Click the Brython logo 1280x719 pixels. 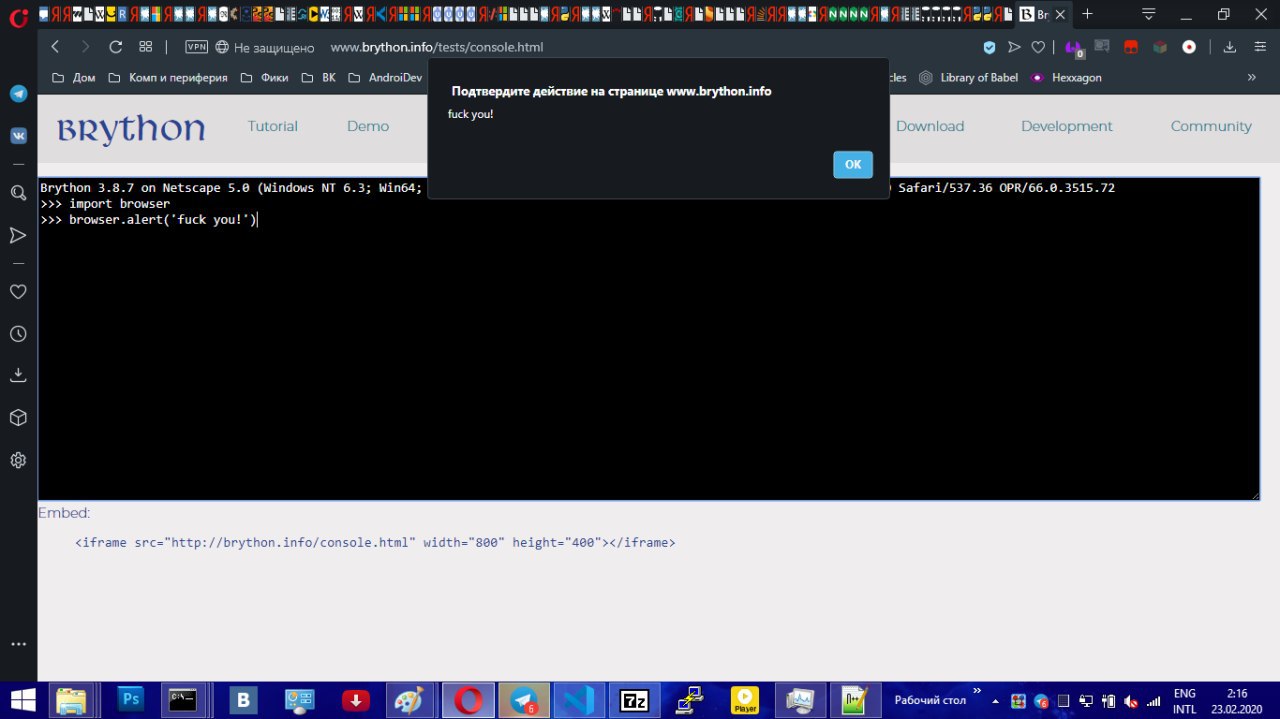[x=131, y=129]
